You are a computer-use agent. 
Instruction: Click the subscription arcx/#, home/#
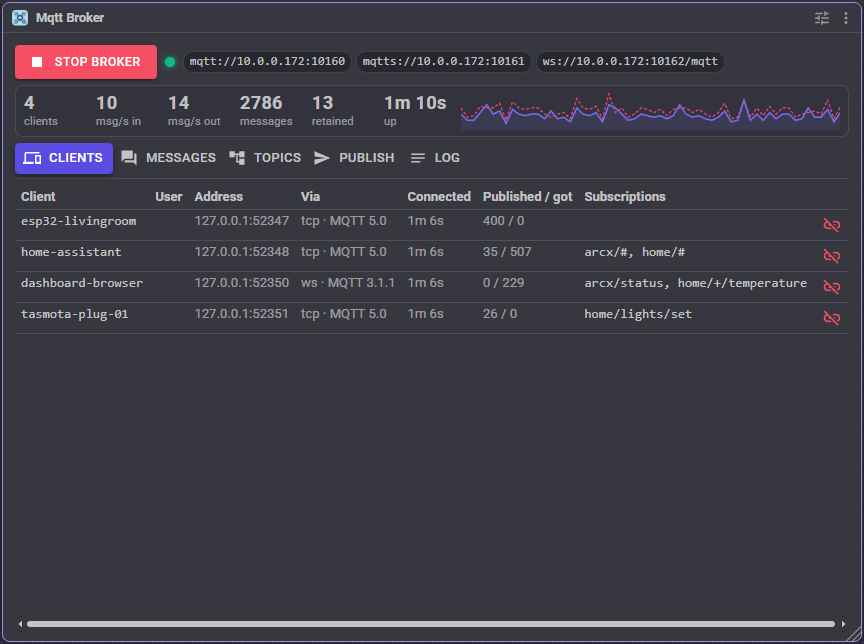pyautogui.click(x=635, y=252)
